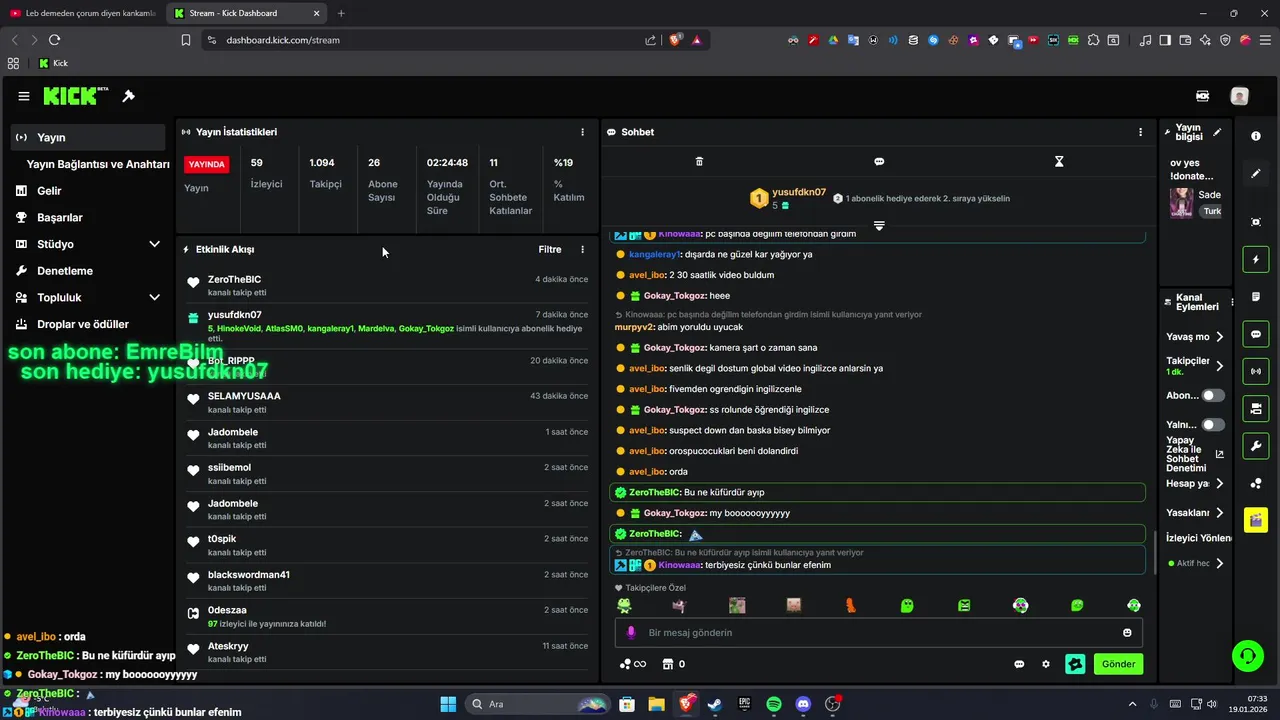Click username yusufdkn07 in the gift leaderboard
The image size is (1280, 720).
[799, 192]
